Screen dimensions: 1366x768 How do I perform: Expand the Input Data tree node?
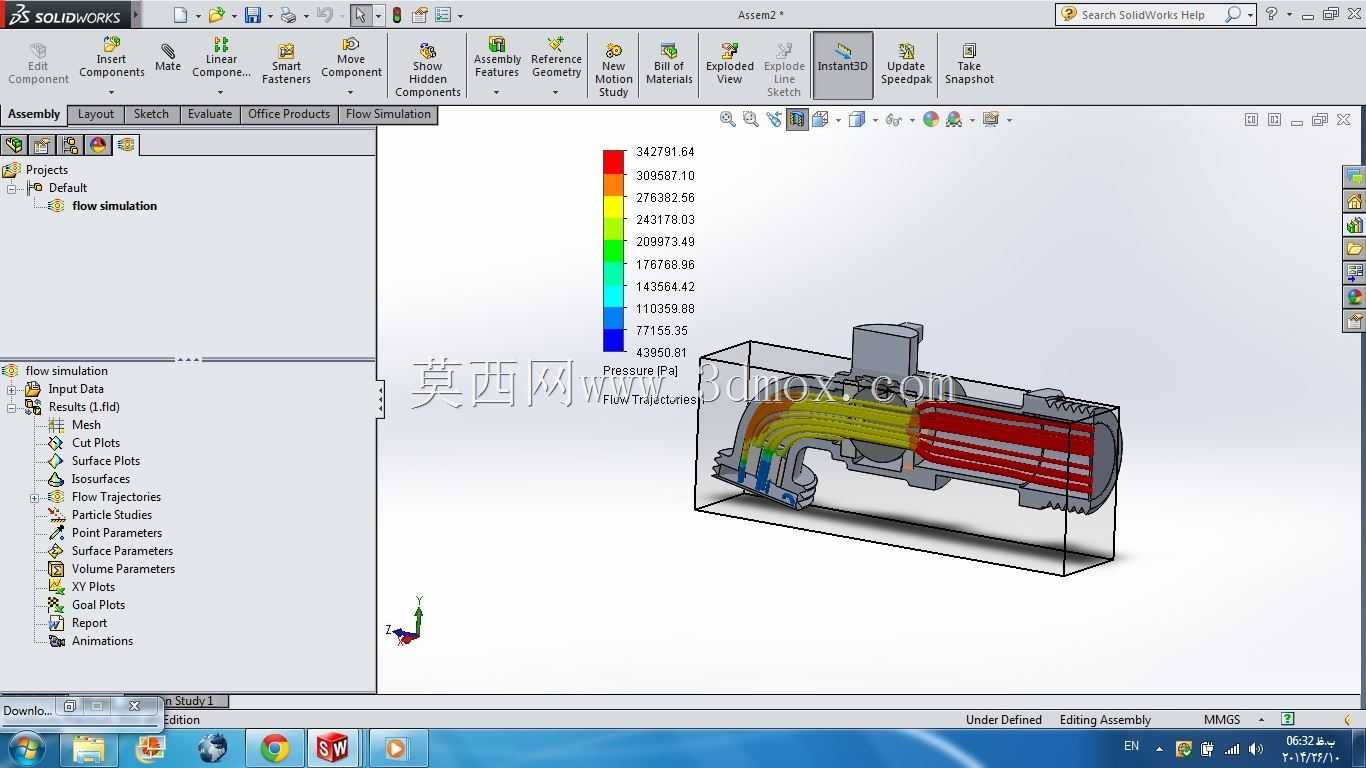click(12, 389)
